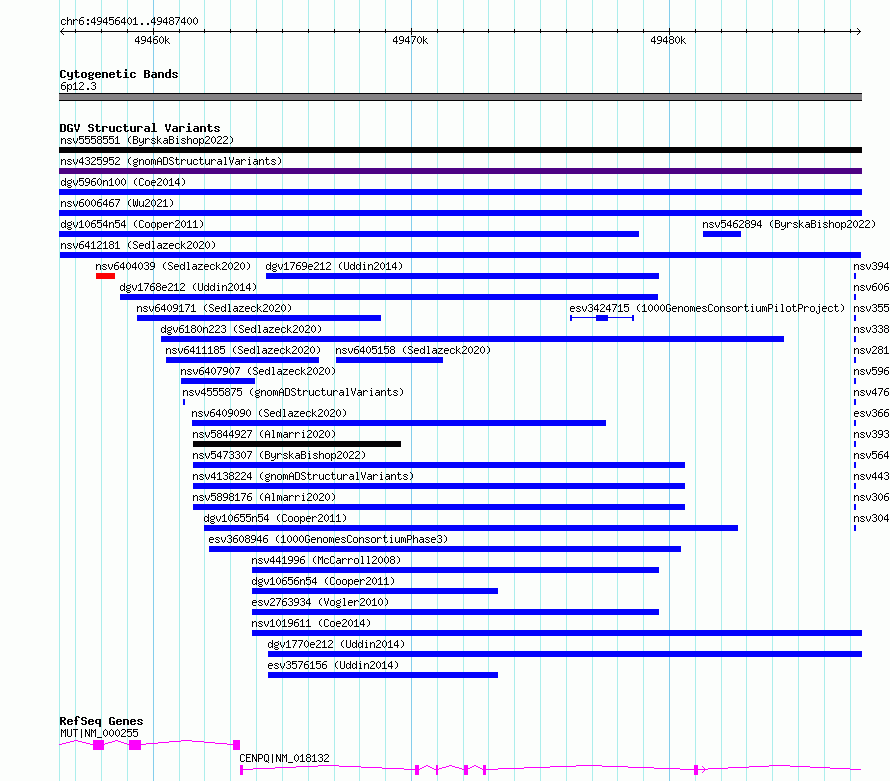Select the esv3424715 variant glyph with whiskers
The image size is (890, 781).
pos(602,318)
